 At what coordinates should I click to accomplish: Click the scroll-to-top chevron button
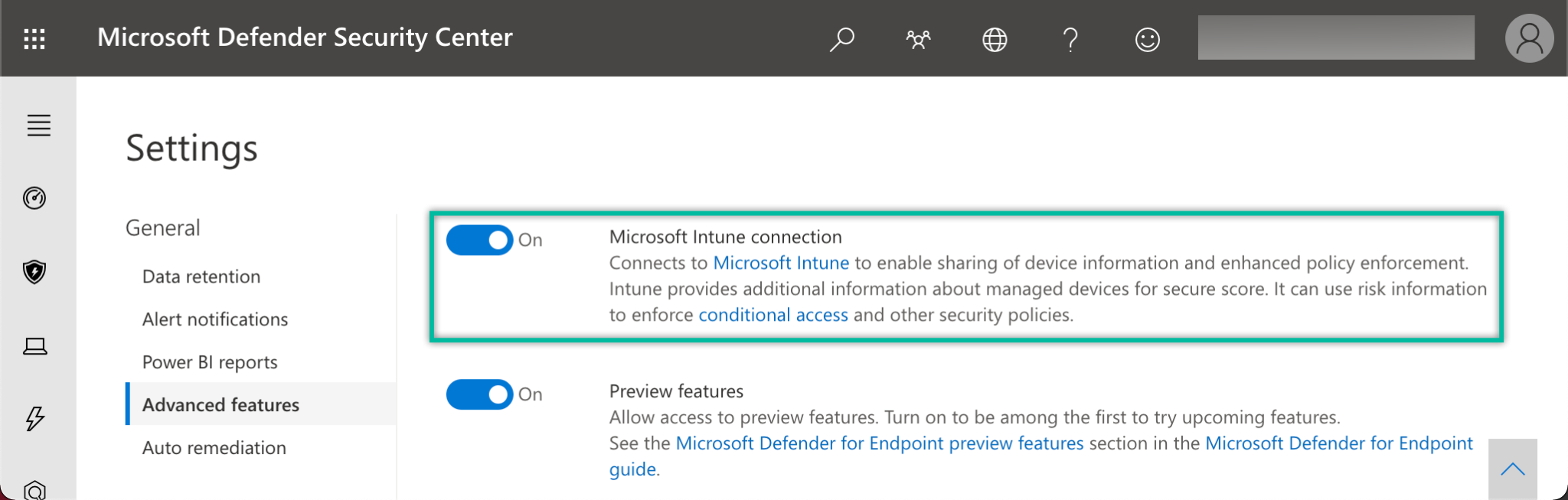click(x=1512, y=469)
